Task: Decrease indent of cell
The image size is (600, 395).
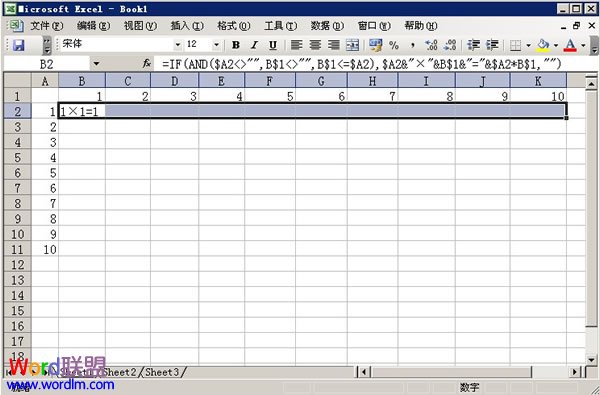Action: (474, 45)
